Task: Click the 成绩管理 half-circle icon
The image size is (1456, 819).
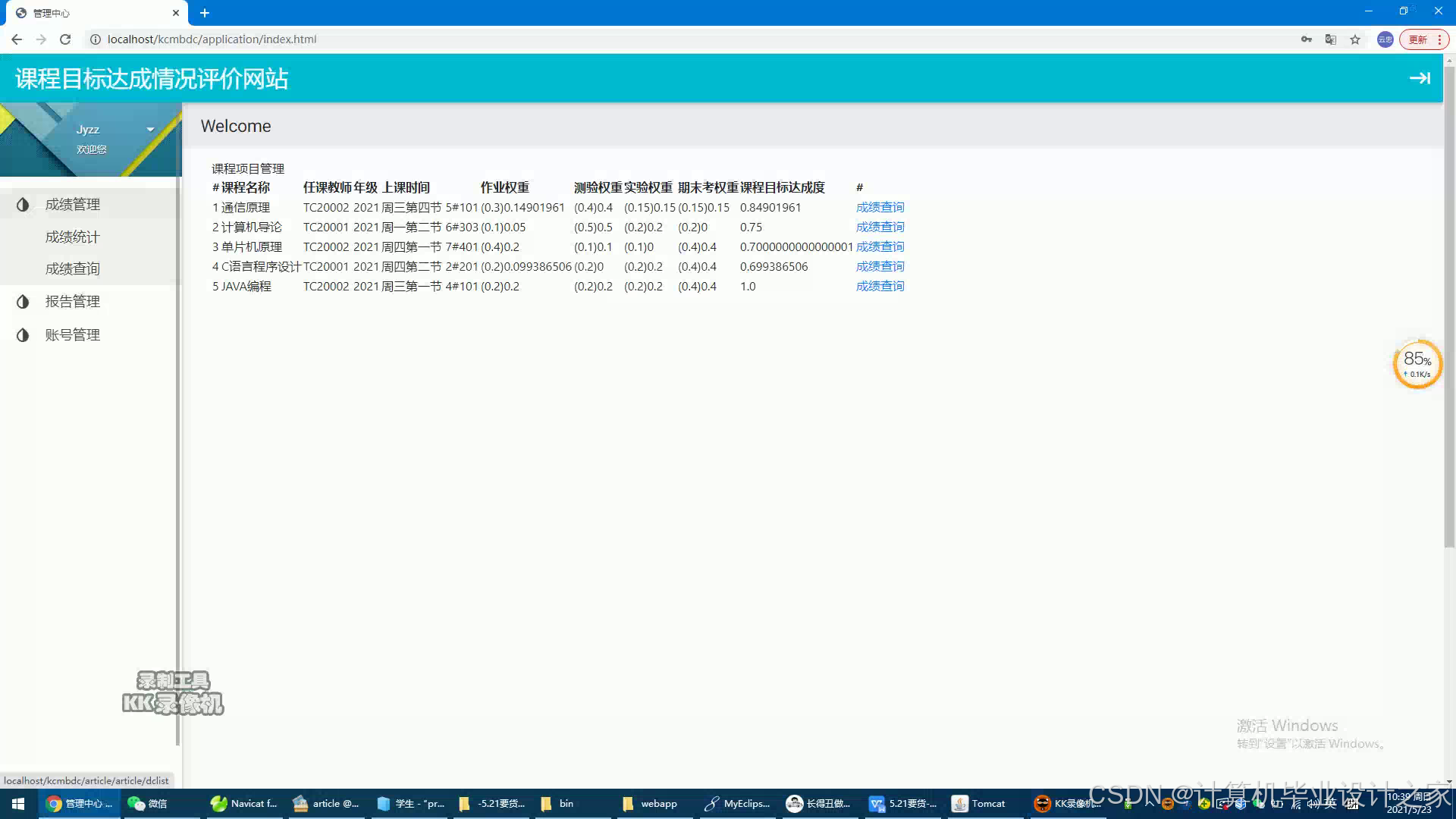Action: click(23, 205)
